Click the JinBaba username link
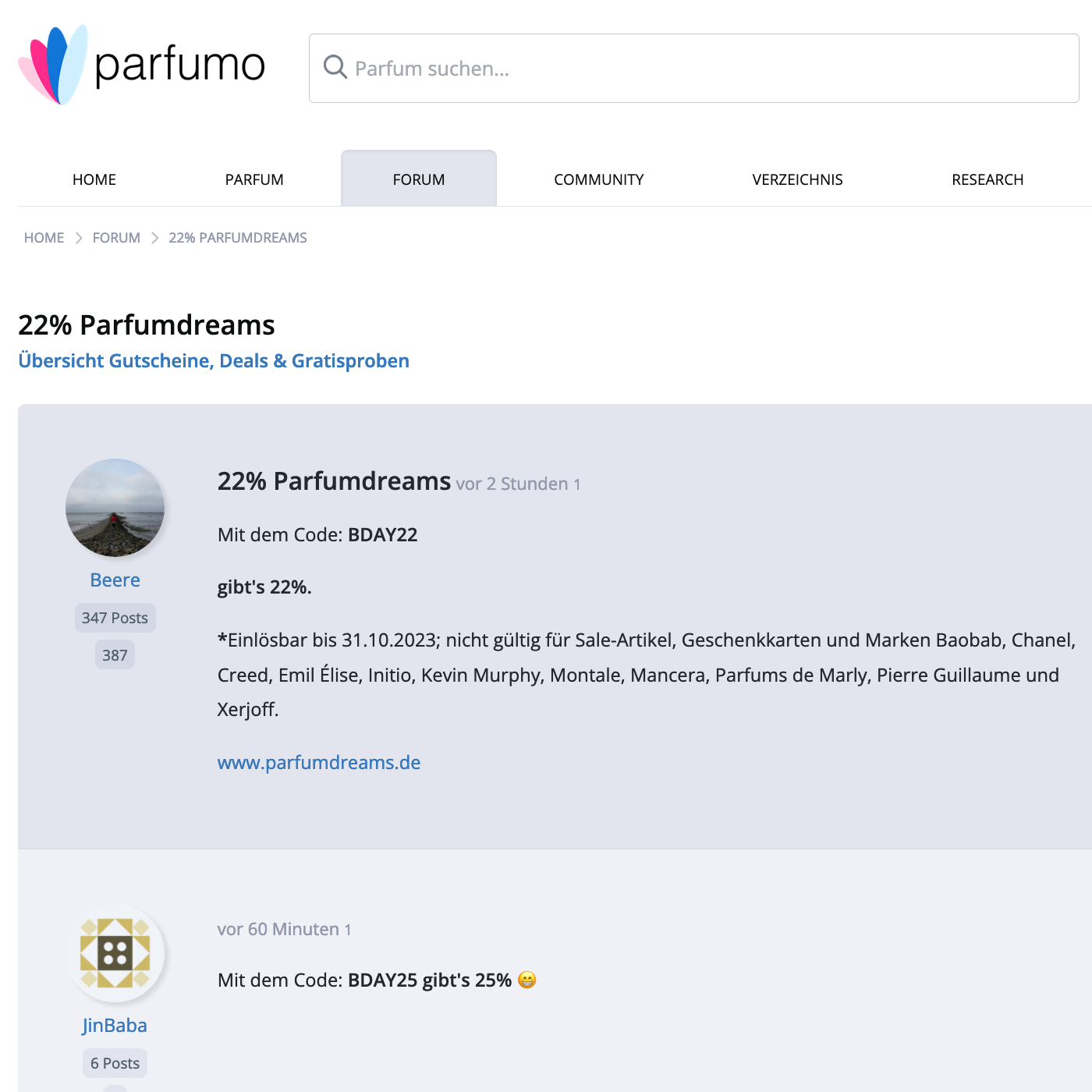Screen dimensions: 1092x1092 coord(115,1026)
